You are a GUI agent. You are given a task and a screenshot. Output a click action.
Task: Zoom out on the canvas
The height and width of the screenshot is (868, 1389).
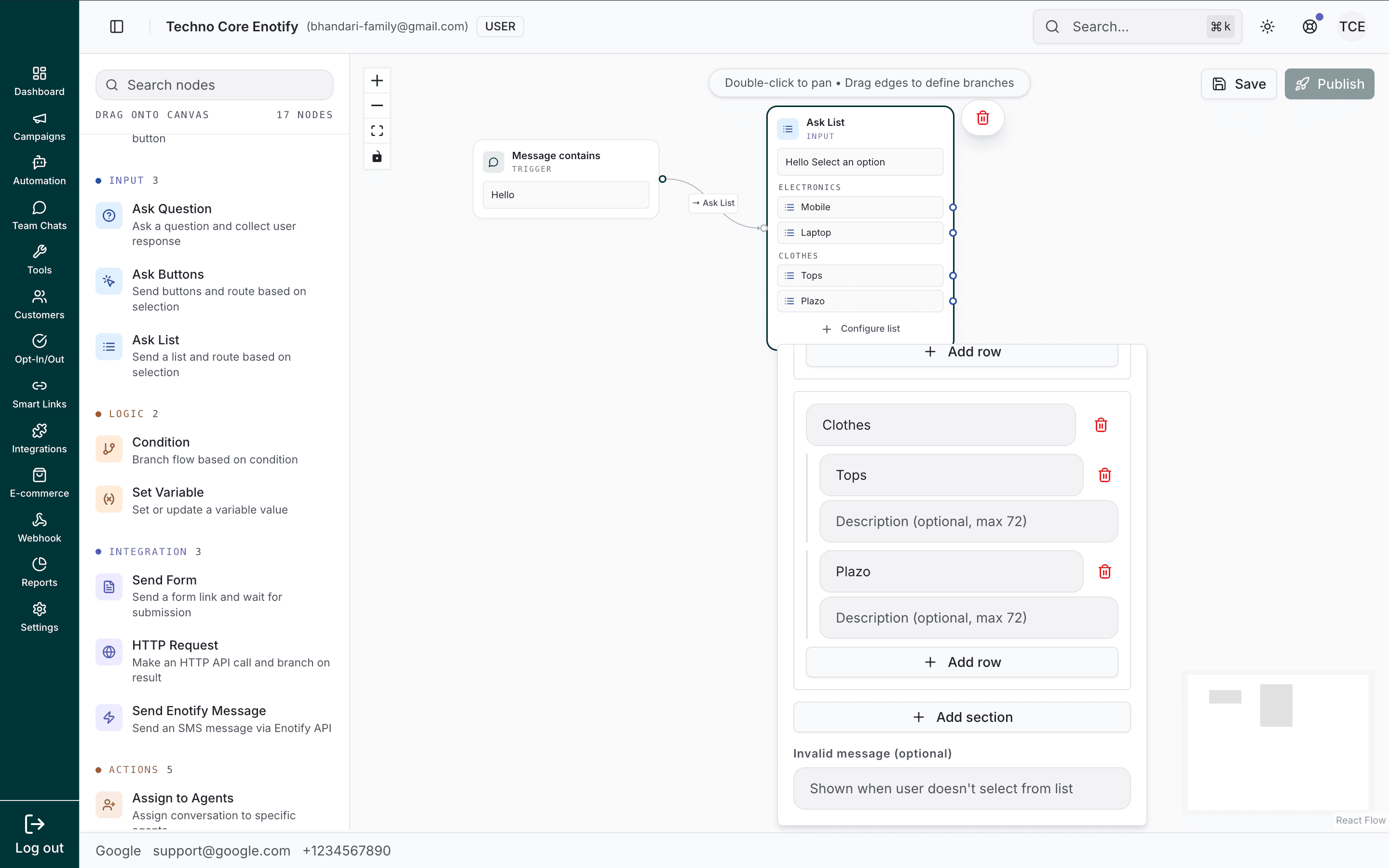[377, 106]
